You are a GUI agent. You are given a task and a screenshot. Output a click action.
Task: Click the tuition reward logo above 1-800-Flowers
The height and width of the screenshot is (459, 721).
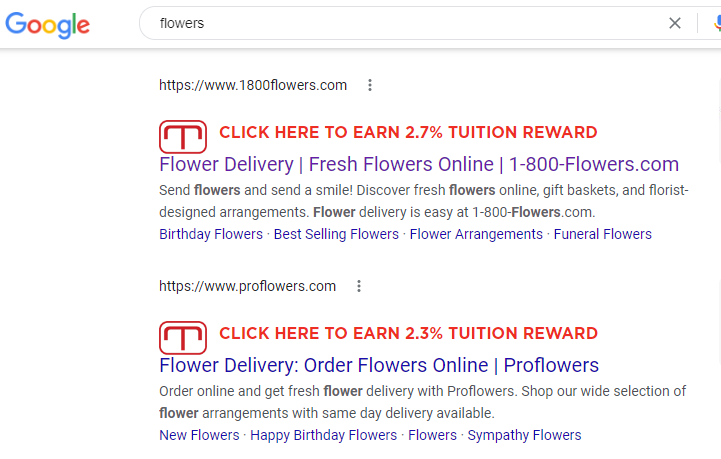(x=183, y=137)
